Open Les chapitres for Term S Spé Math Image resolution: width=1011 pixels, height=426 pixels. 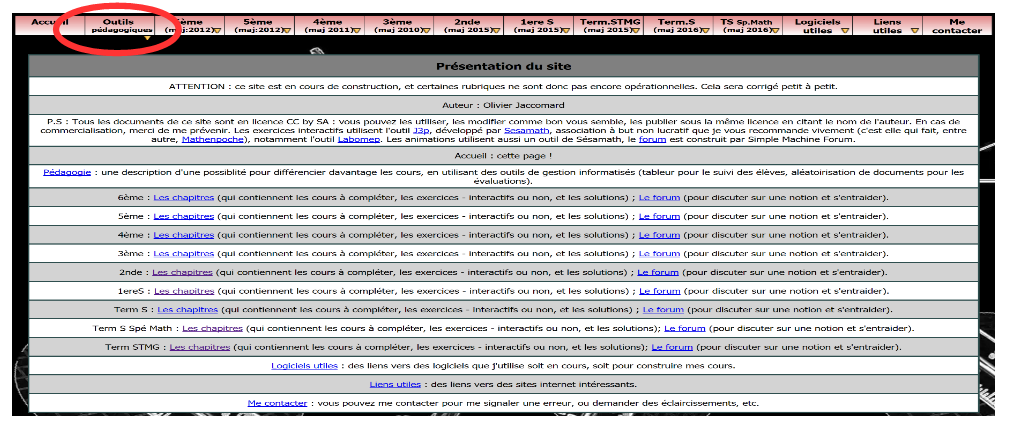[213, 329]
